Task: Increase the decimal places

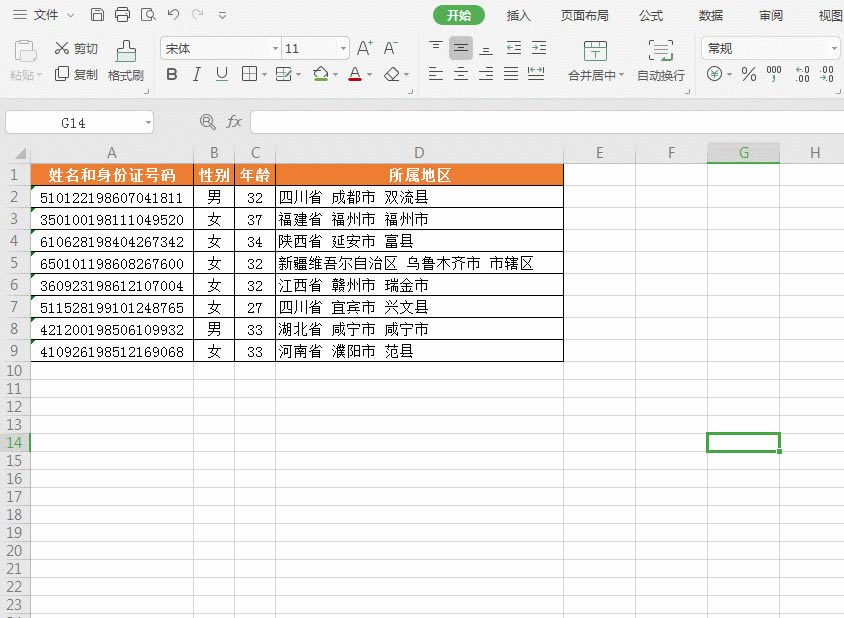Action: click(x=802, y=74)
